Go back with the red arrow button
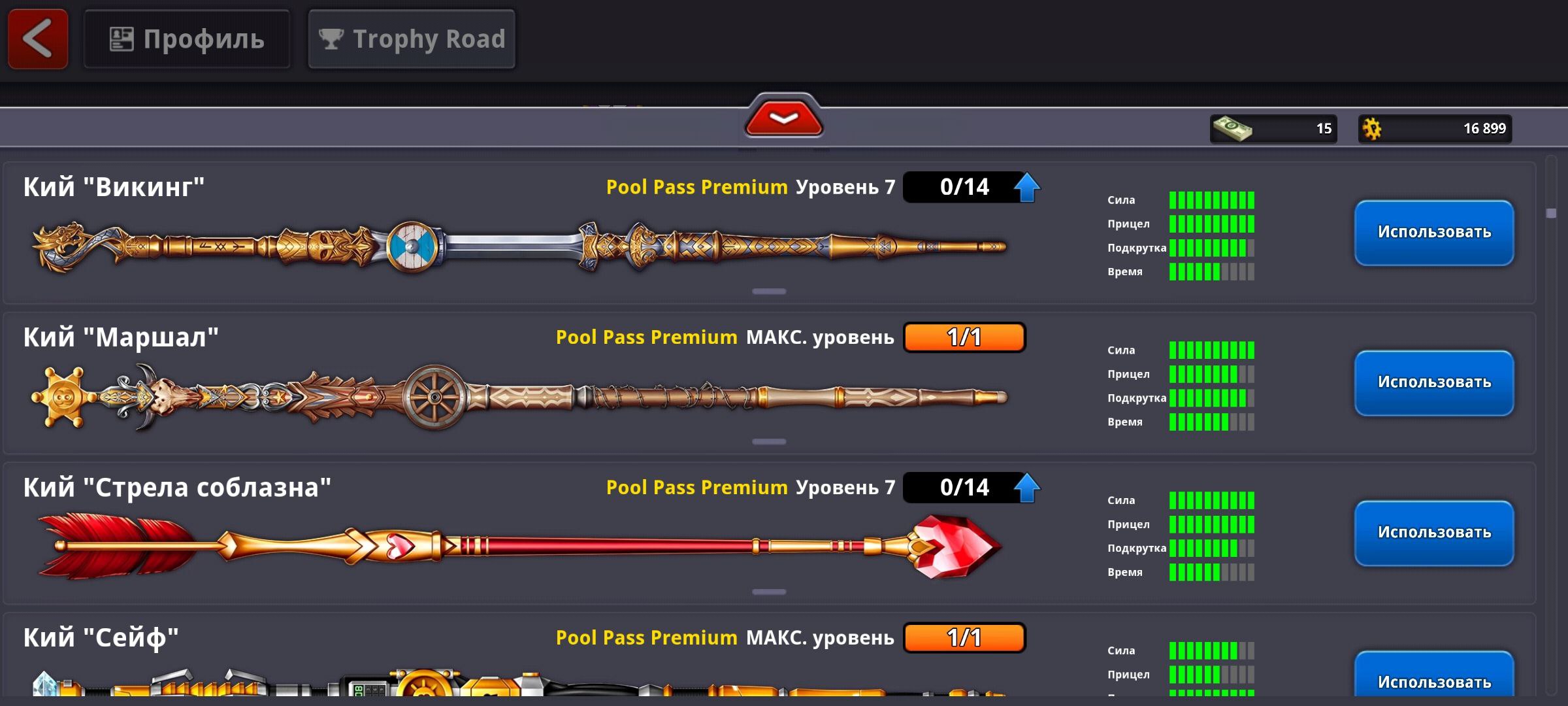The width and height of the screenshot is (1568, 706). coord(38,39)
